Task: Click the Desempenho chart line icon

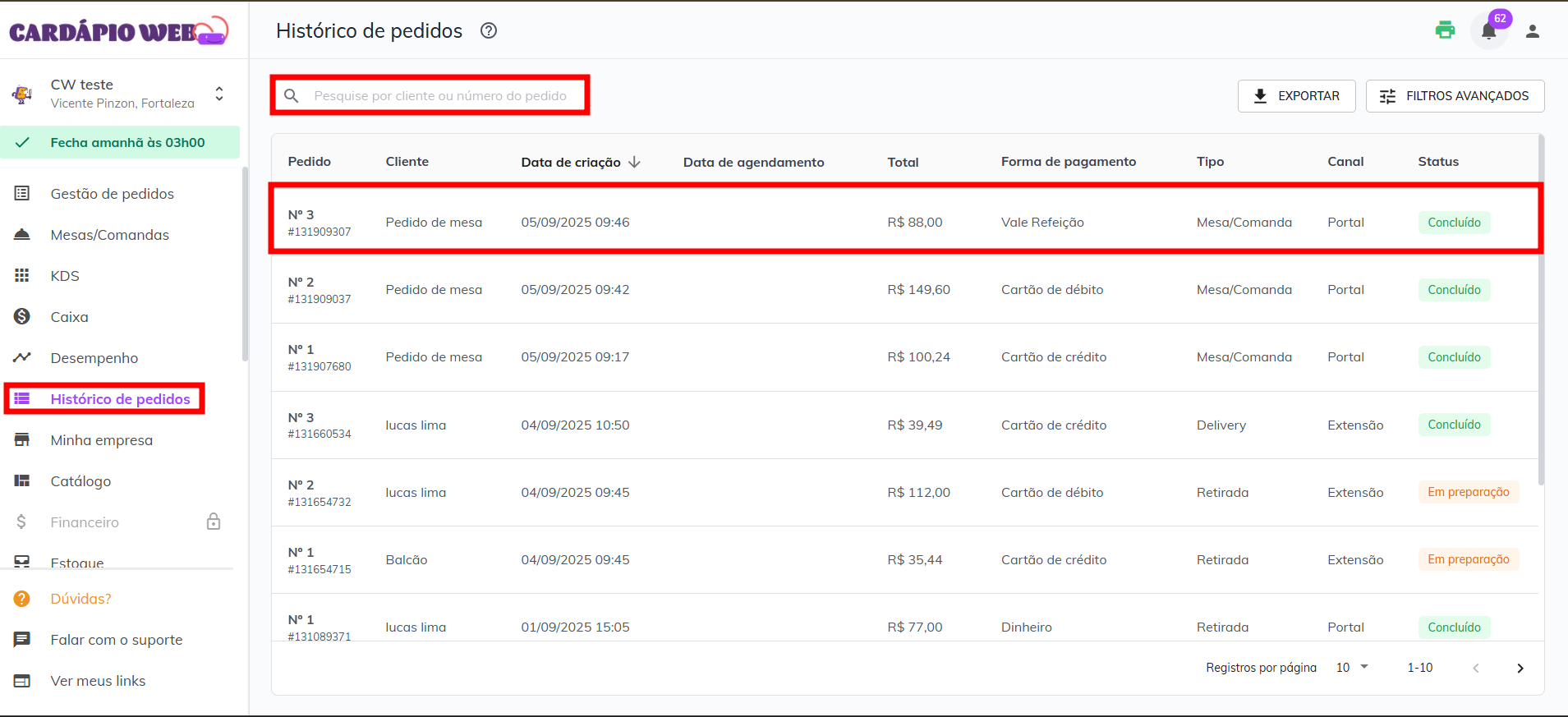Action: pos(22,357)
